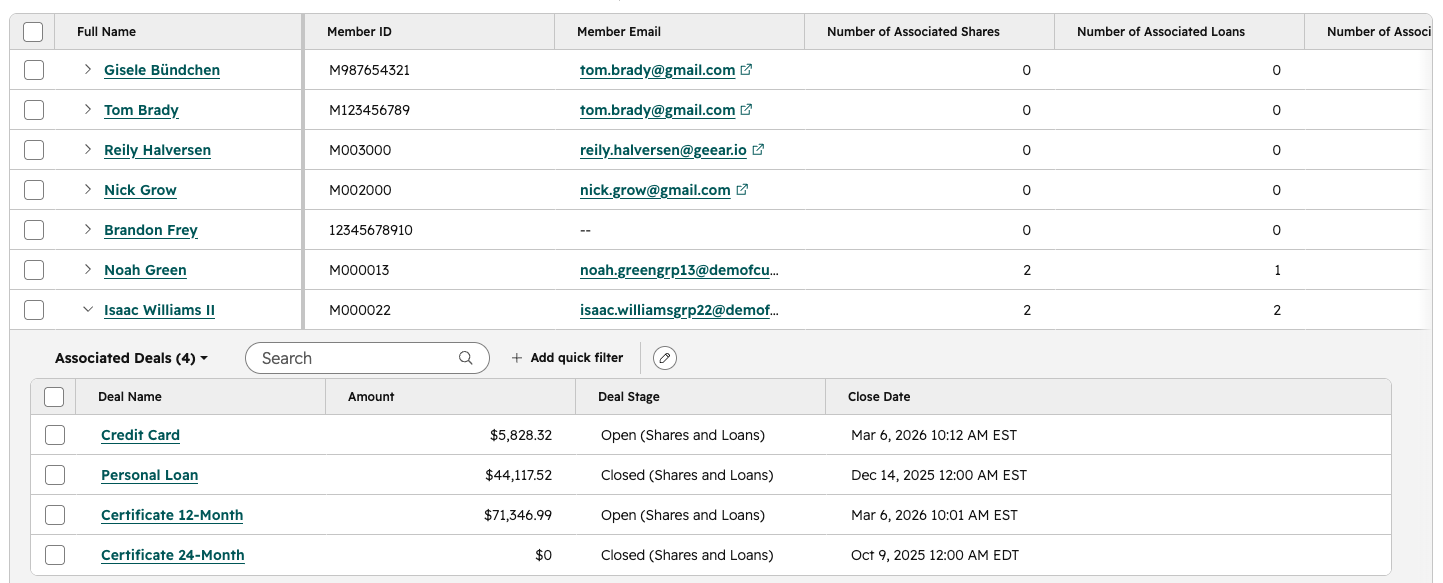Viewport: 1443px width, 583px height.
Task: Open external link icon beside Gisele's email
Action: pos(746,70)
